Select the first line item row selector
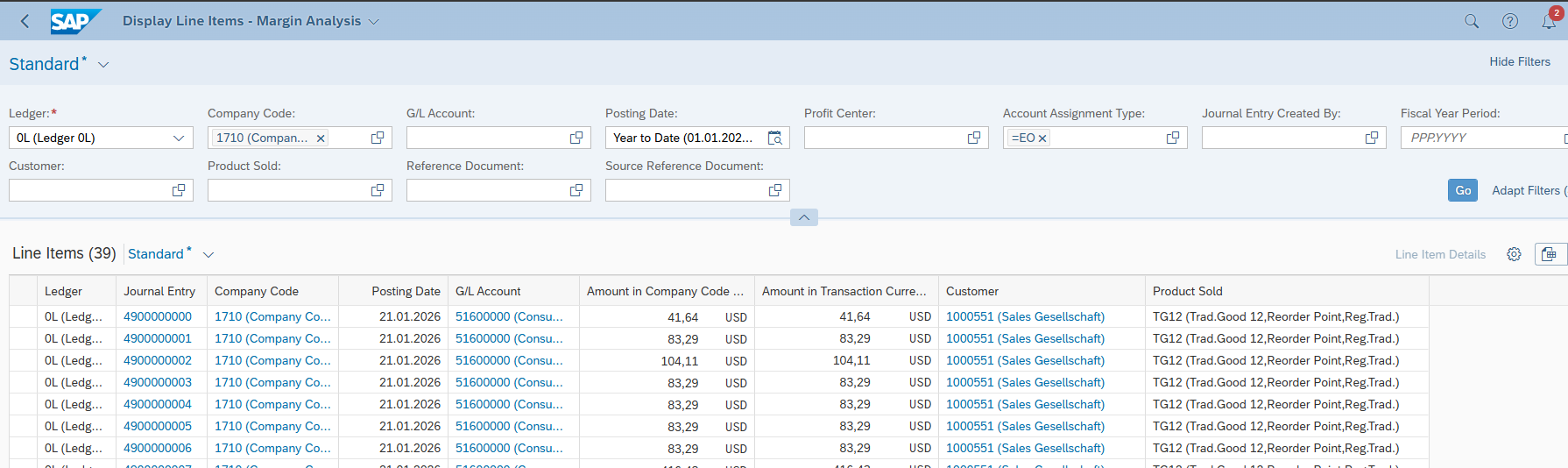 pos(23,316)
